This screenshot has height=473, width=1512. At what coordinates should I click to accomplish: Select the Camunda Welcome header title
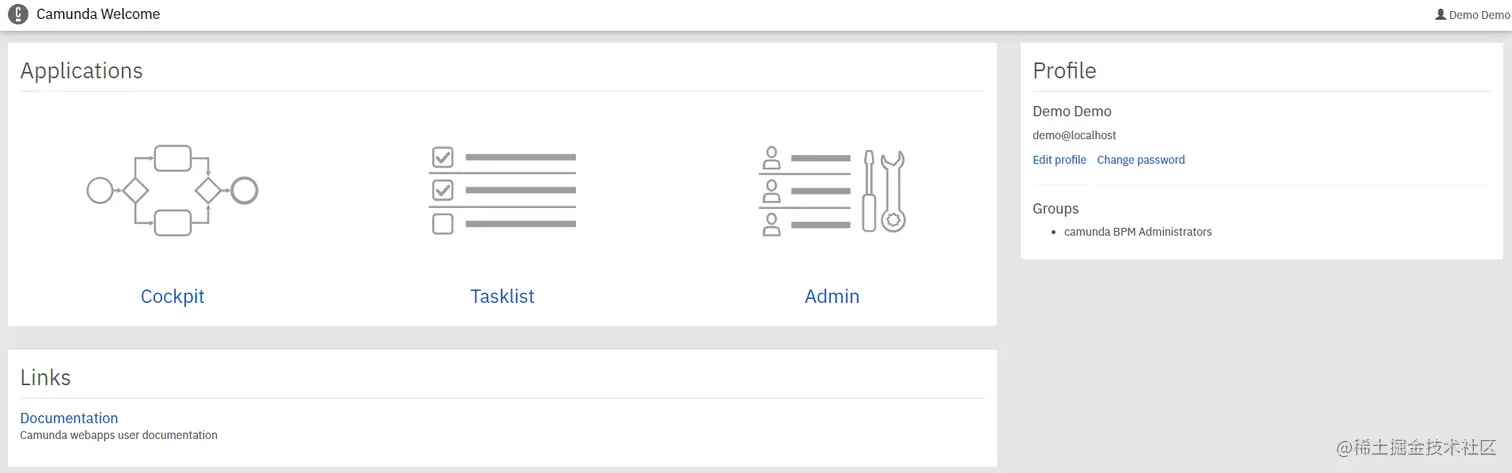(98, 14)
